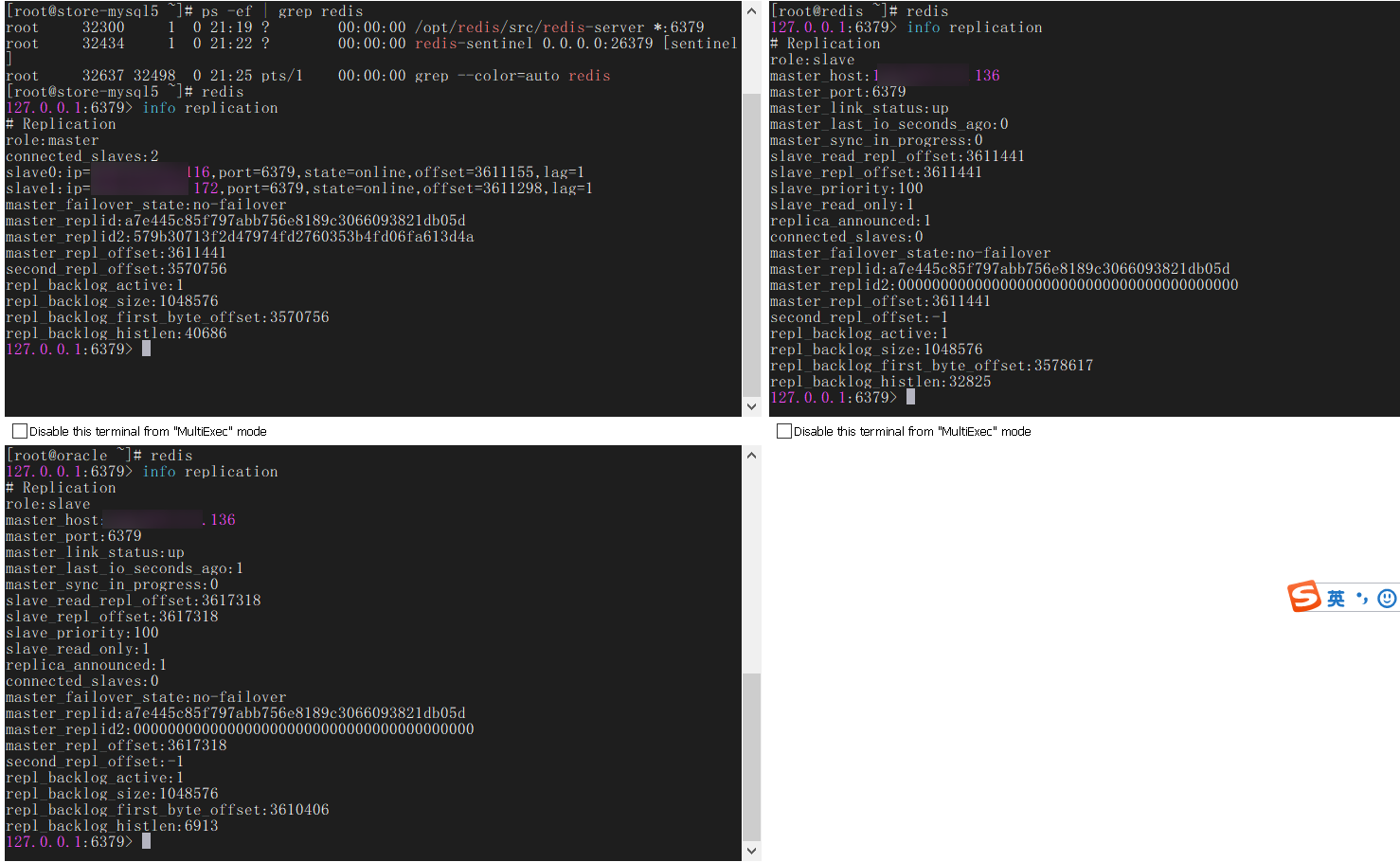Click scroll-up arrow of store-mysql5 terminal
Screen dimensions: 1400x862
(752, 10)
